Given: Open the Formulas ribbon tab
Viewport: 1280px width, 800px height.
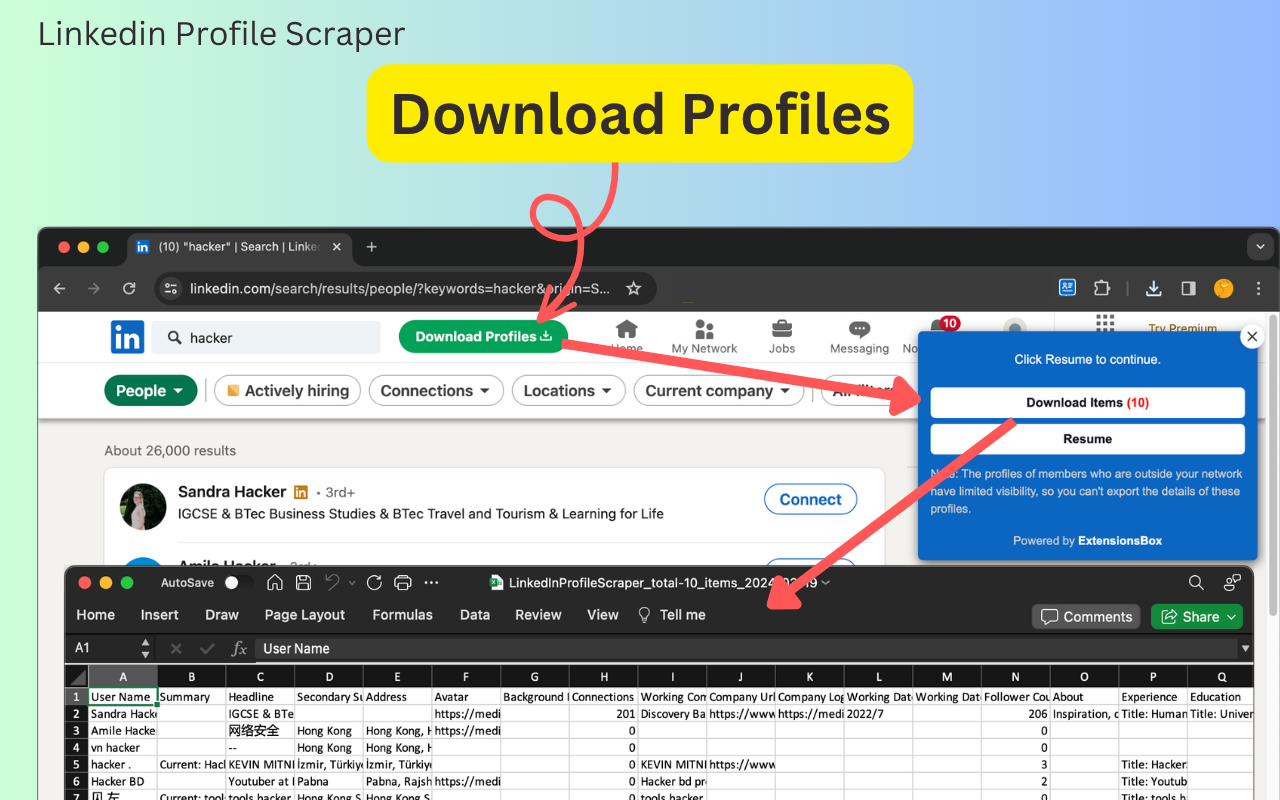Looking at the screenshot, I should tap(402, 615).
